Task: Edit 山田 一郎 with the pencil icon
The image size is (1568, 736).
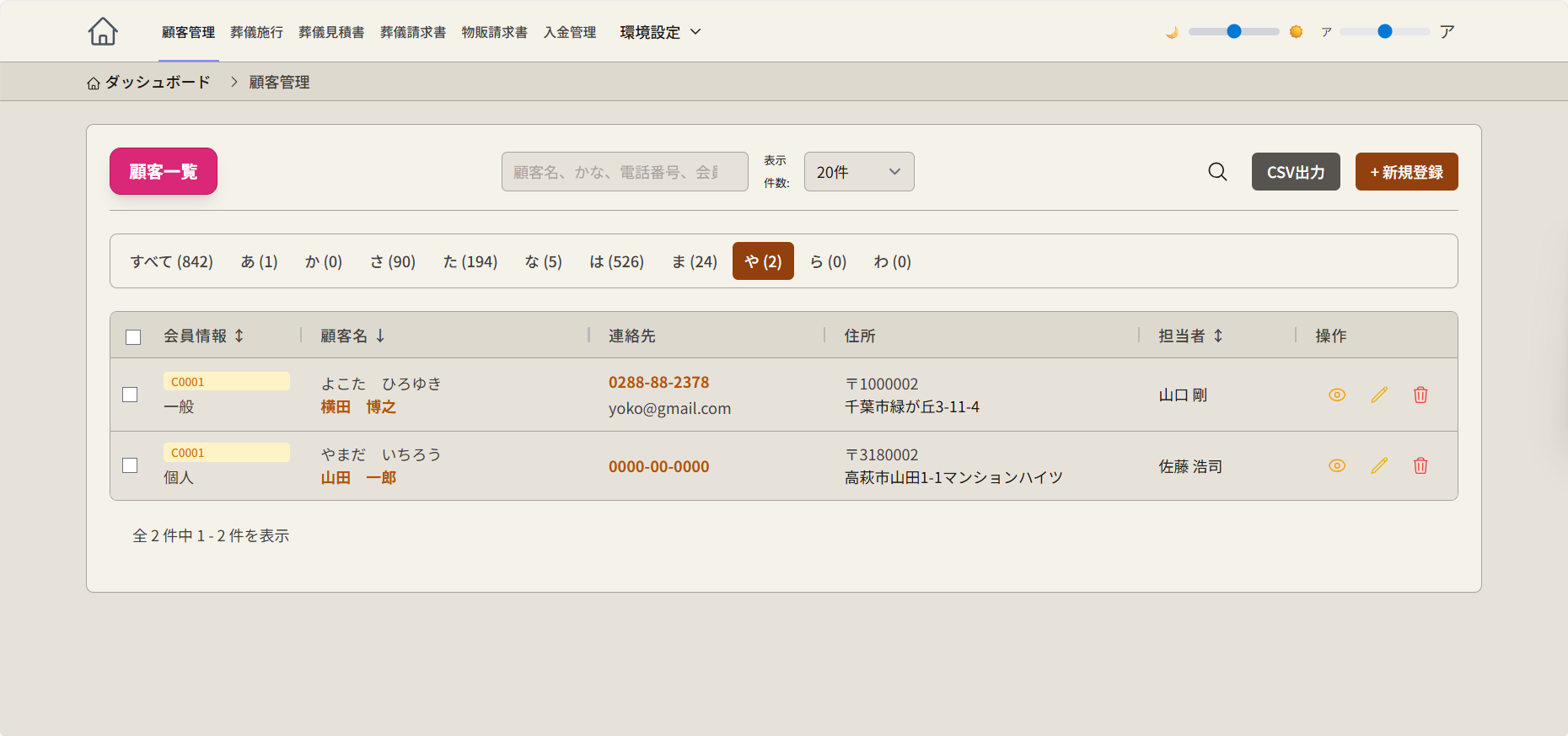Action: pyautogui.click(x=1379, y=465)
